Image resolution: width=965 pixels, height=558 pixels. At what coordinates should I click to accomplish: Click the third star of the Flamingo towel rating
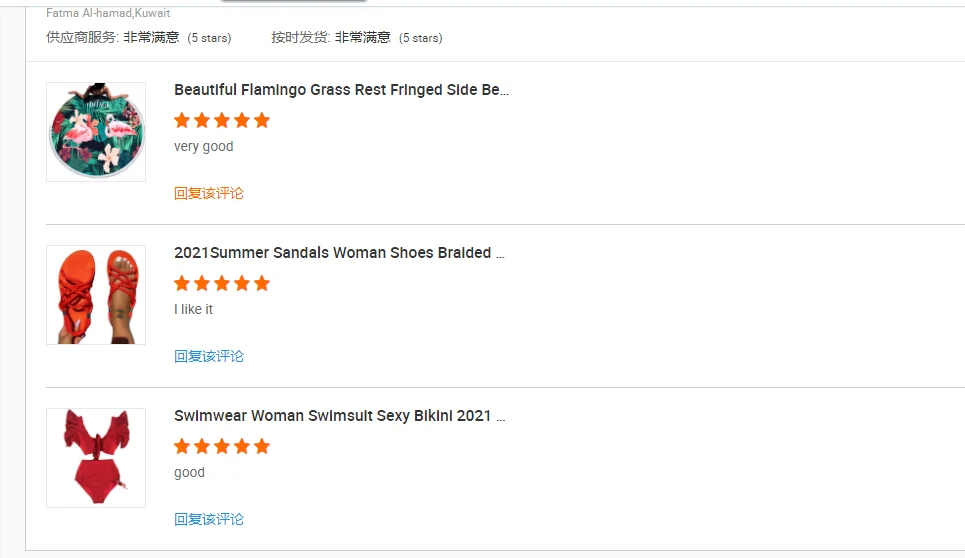click(222, 121)
